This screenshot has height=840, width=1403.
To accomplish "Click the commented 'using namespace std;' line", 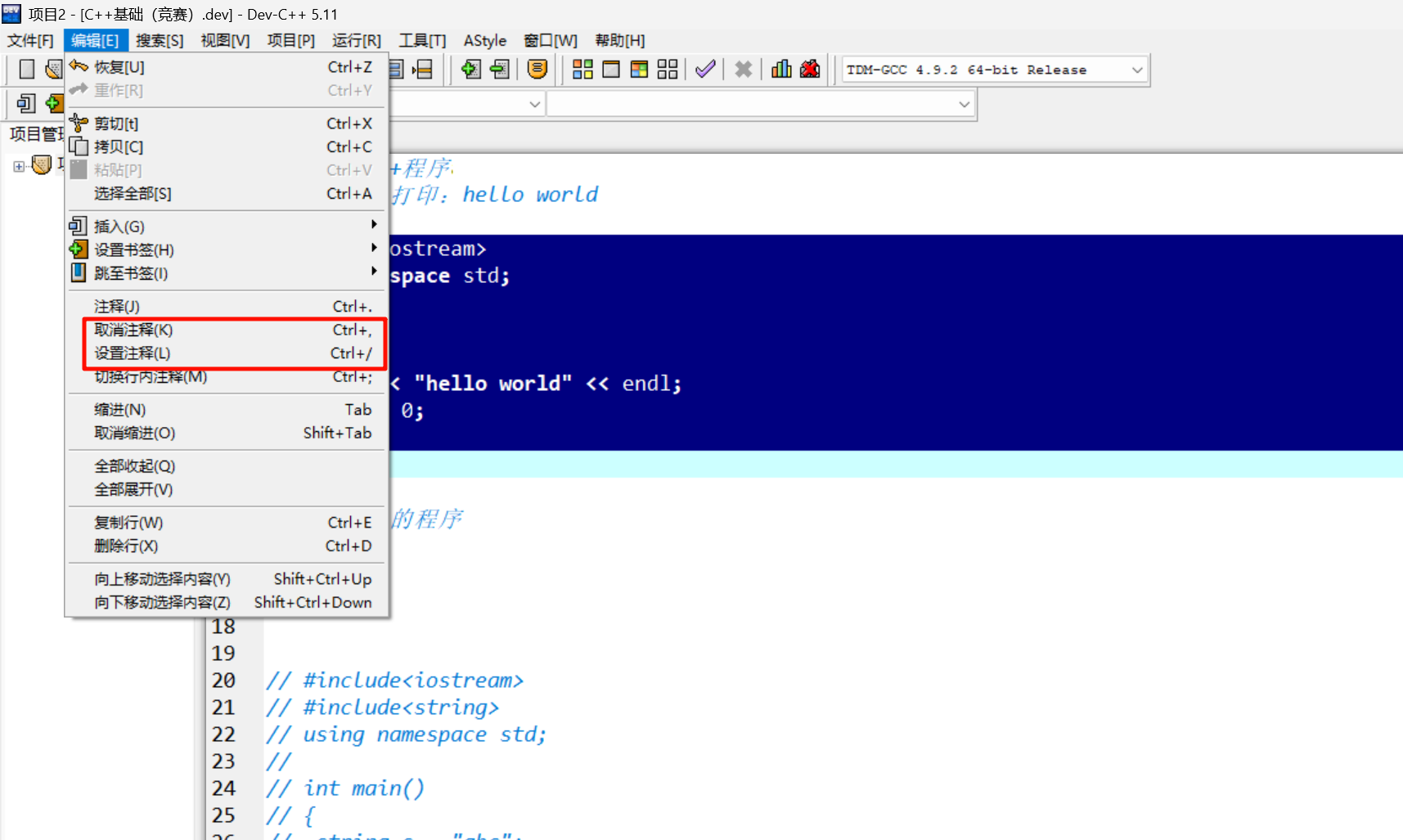I will [406, 734].
